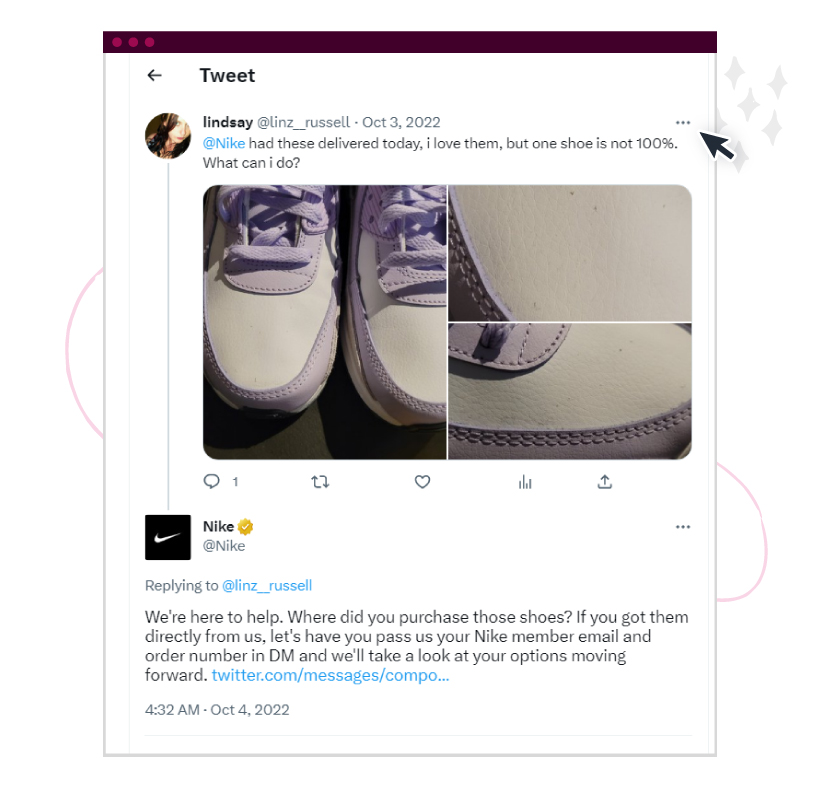
Task: Click the gold verified badge next to Nike
Action: point(245,526)
